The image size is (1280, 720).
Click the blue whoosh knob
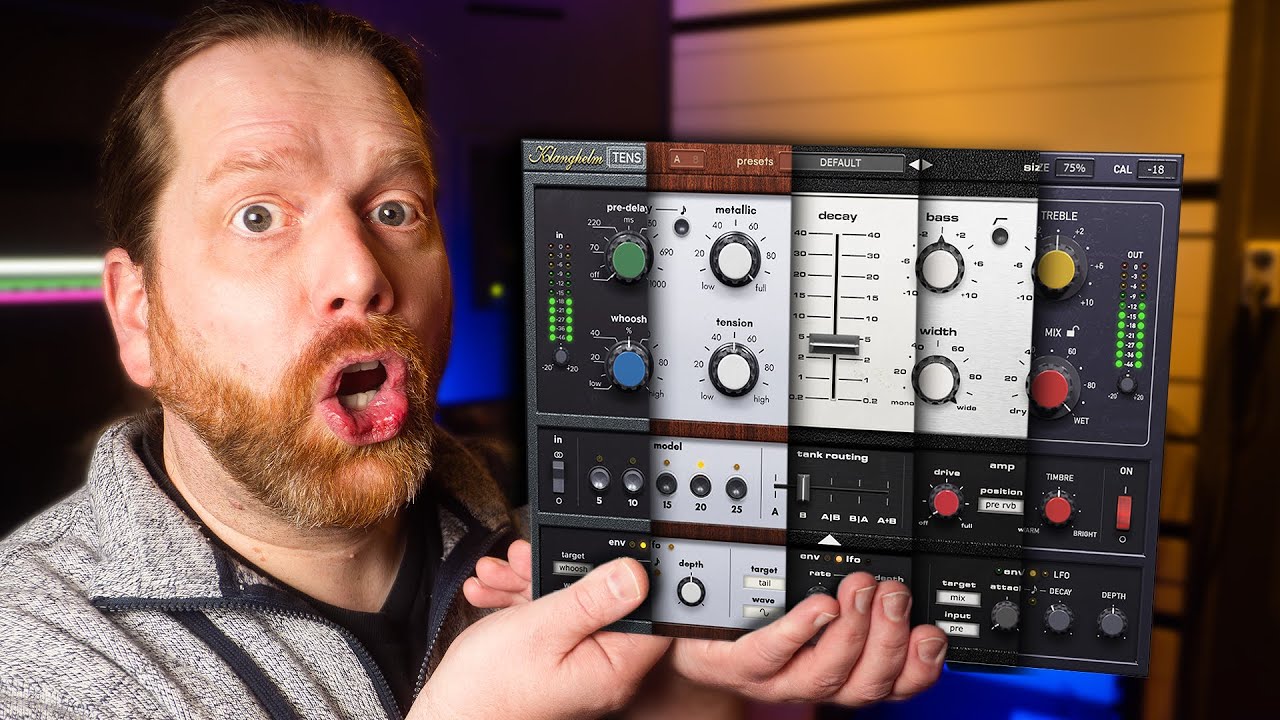[x=629, y=368]
